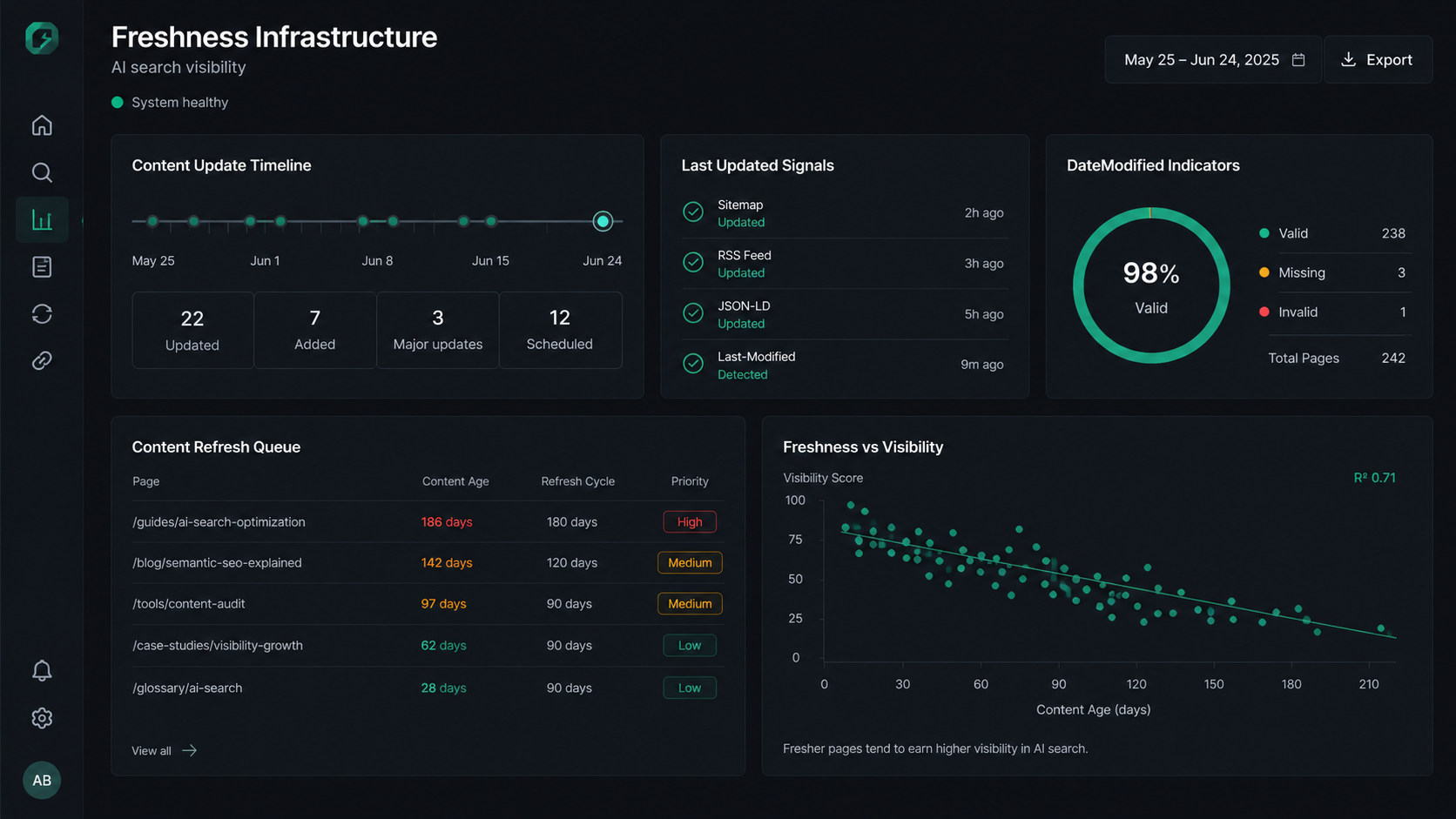Open notifications bell icon
Viewport: 1456px width, 819px height.
pyautogui.click(x=42, y=670)
